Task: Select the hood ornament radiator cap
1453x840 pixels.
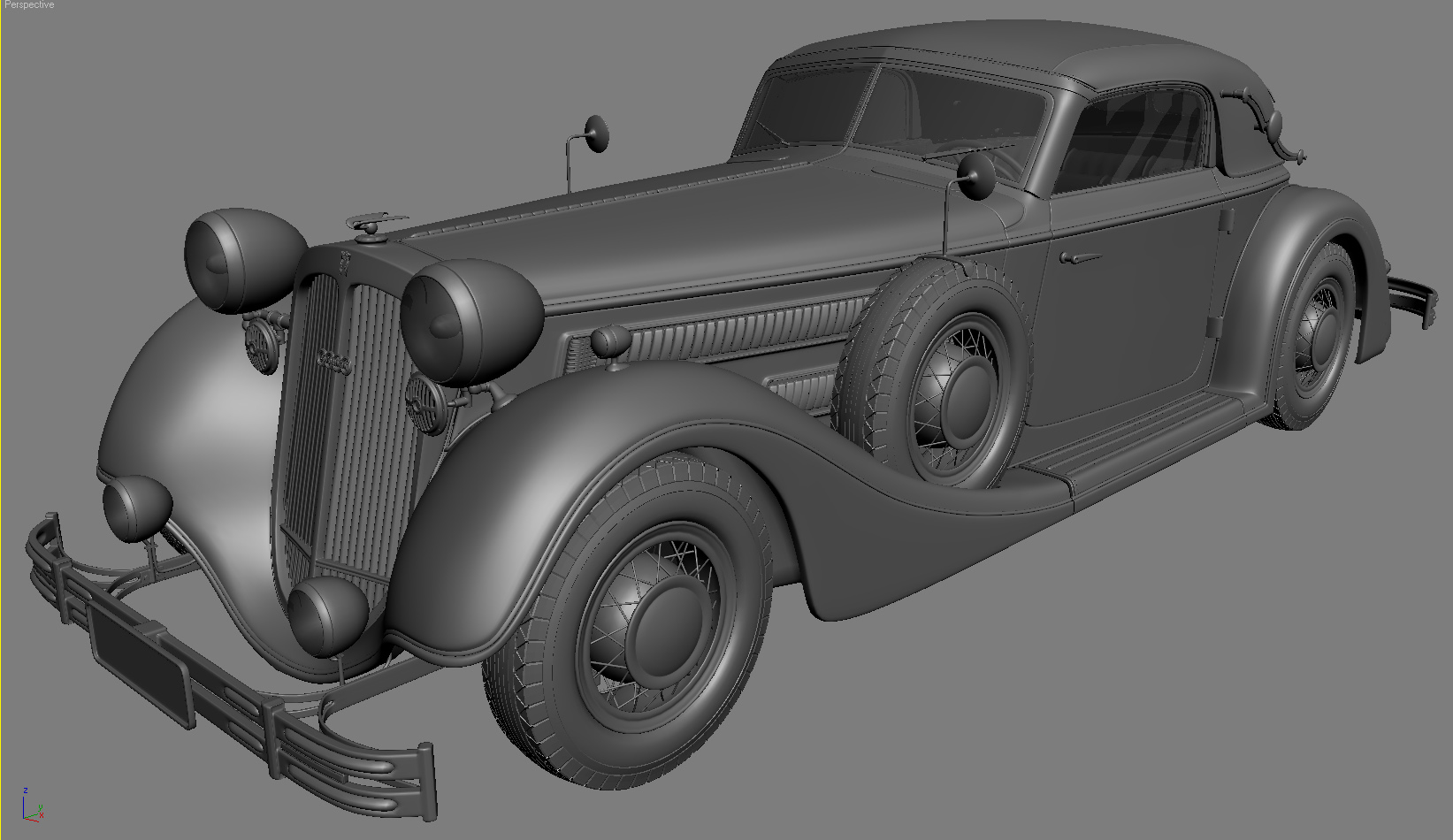Action: click(371, 228)
